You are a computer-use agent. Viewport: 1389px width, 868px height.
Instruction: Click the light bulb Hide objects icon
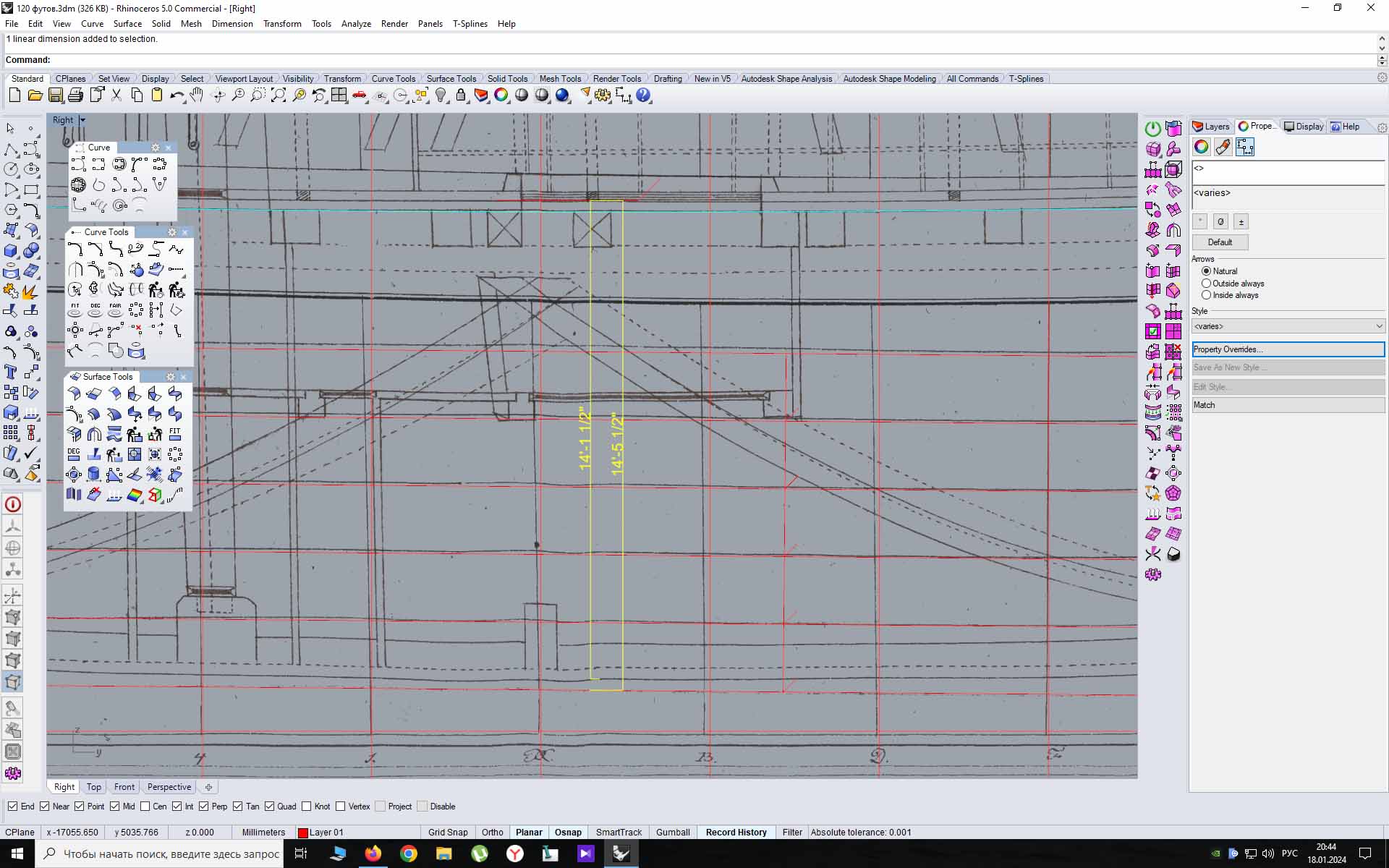coord(441,95)
